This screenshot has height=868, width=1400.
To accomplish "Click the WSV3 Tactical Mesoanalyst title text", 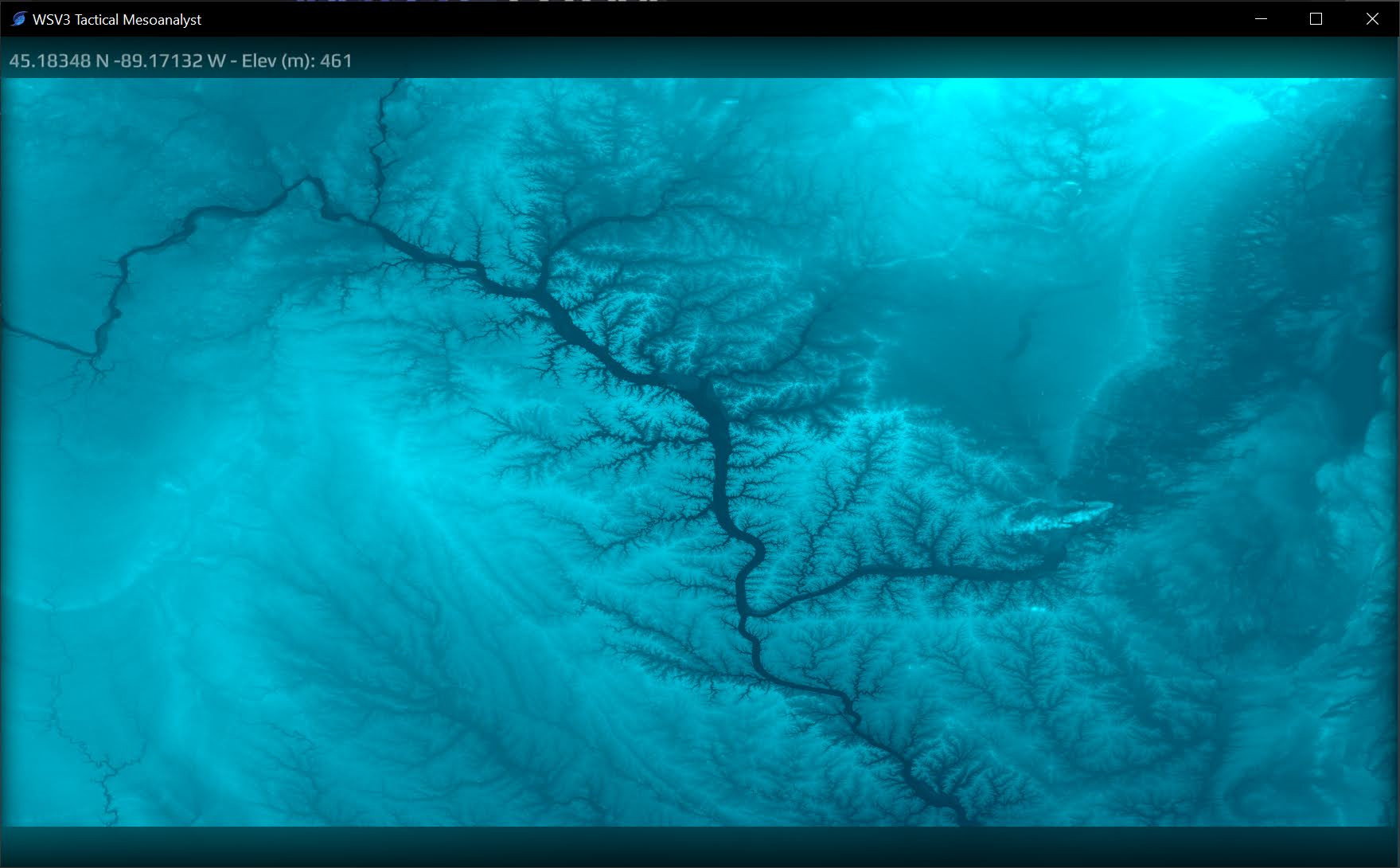I will 117,20.
